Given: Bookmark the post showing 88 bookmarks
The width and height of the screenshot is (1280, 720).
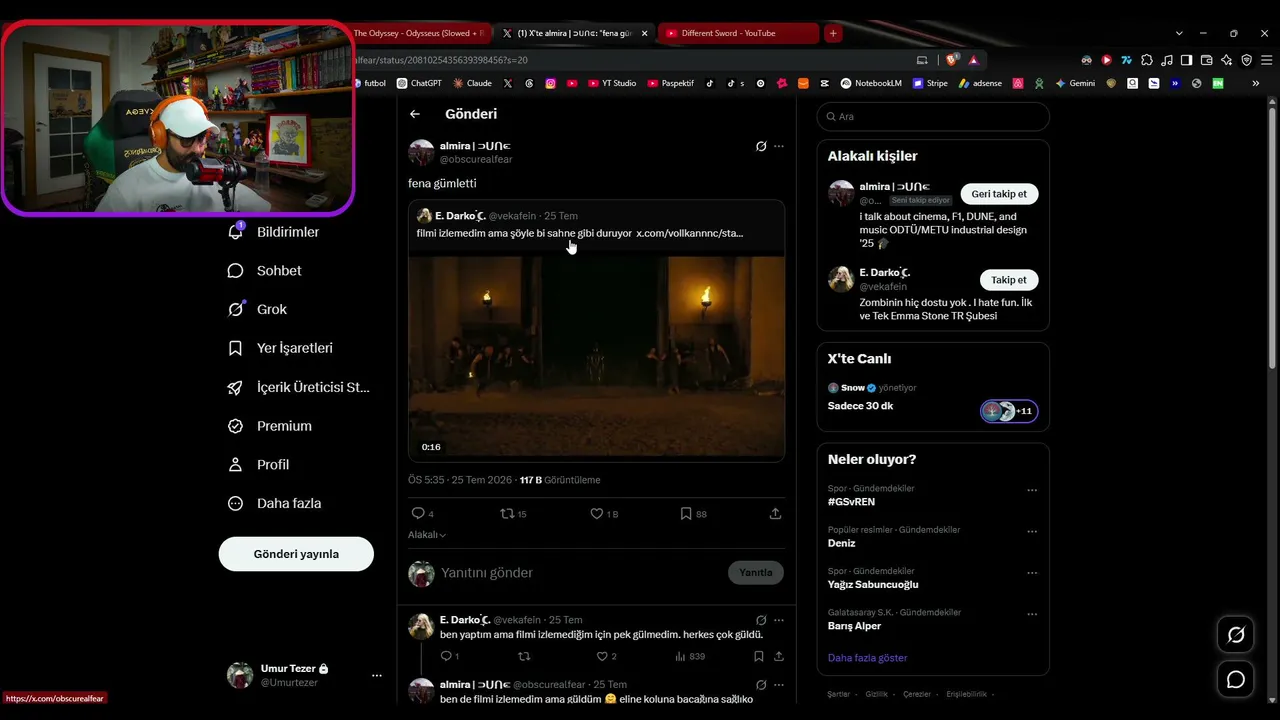Looking at the screenshot, I should (693, 514).
